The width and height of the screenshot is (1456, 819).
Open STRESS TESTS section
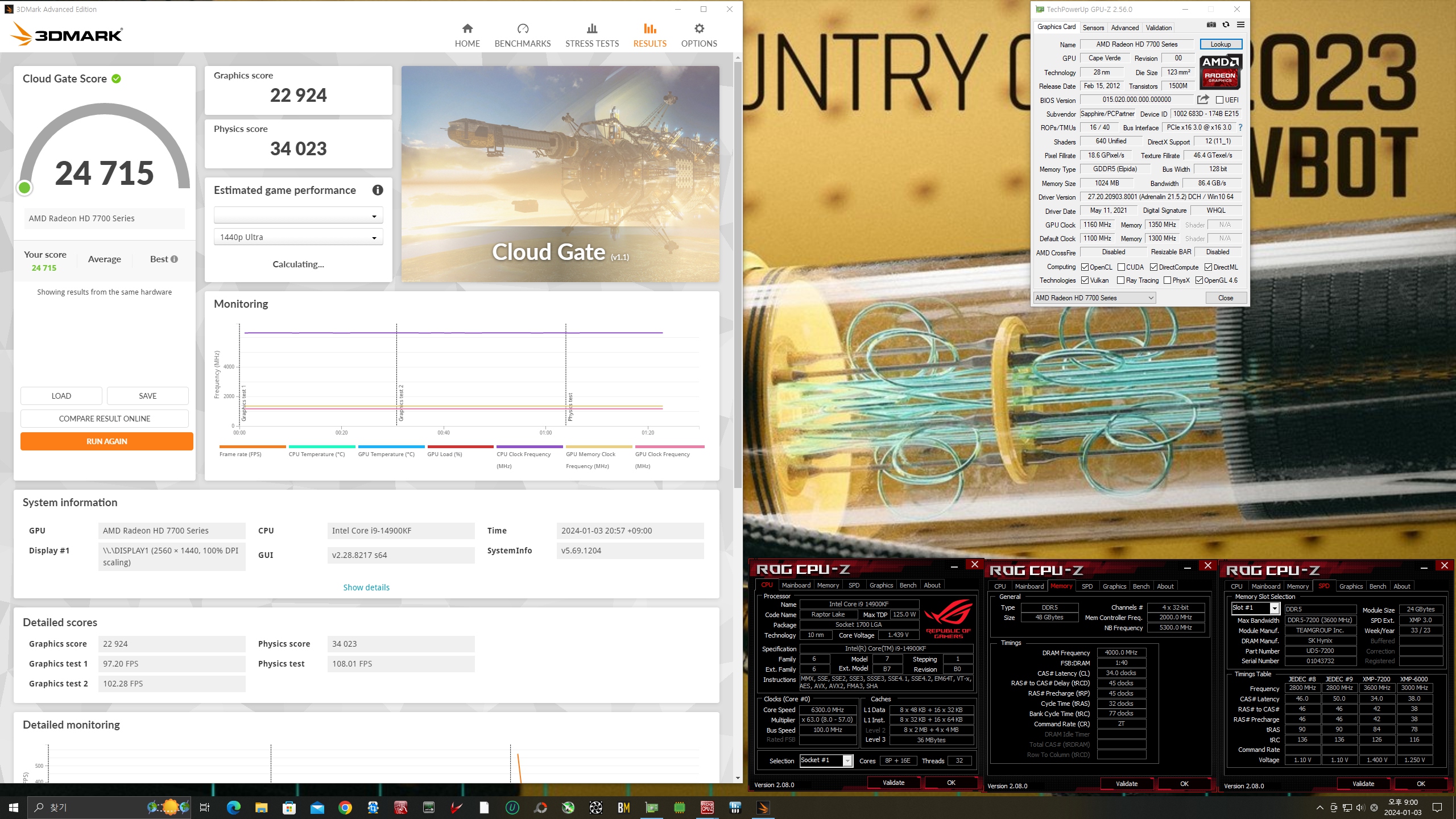(592, 35)
